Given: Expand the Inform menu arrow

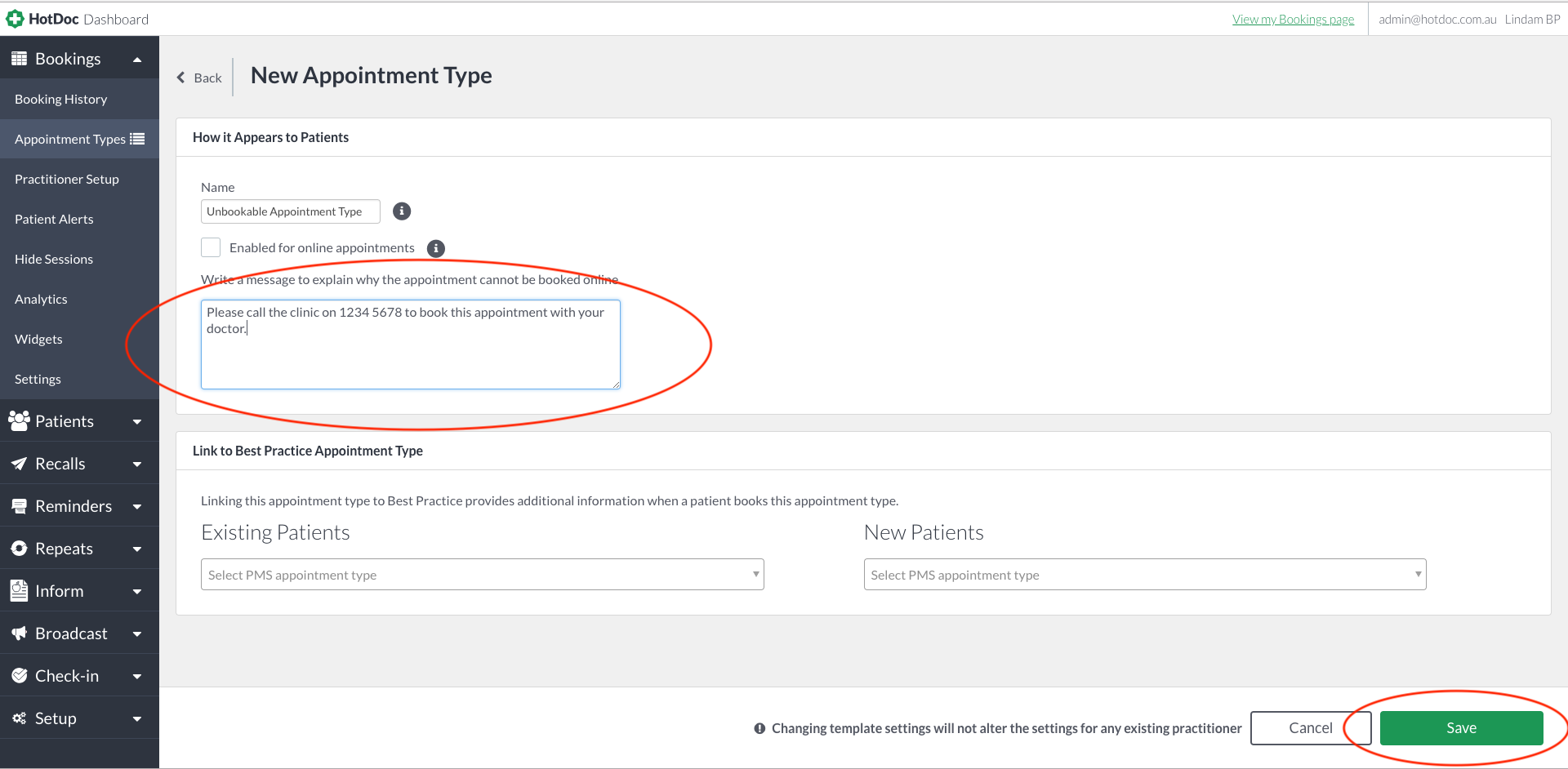Looking at the screenshot, I should pyautogui.click(x=137, y=592).
